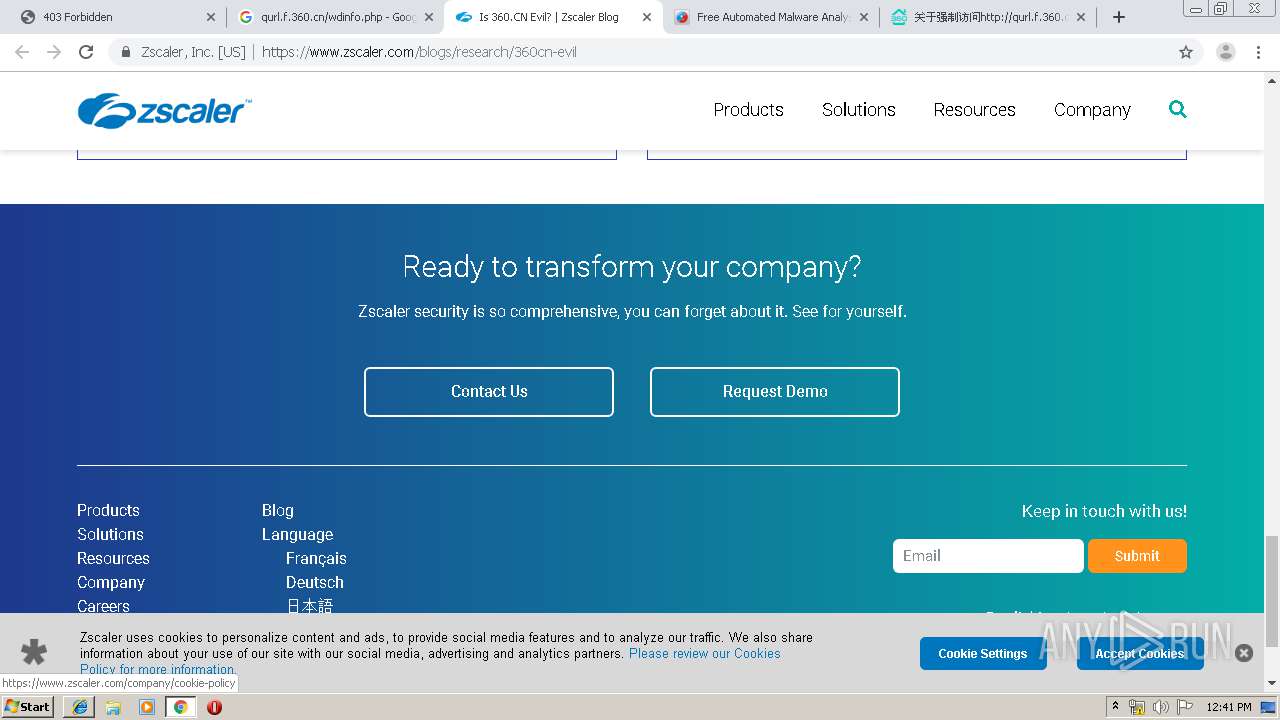1280x720 pixels.
Task: Open the Chrome profile avatar
Action: click(1225, 52)
